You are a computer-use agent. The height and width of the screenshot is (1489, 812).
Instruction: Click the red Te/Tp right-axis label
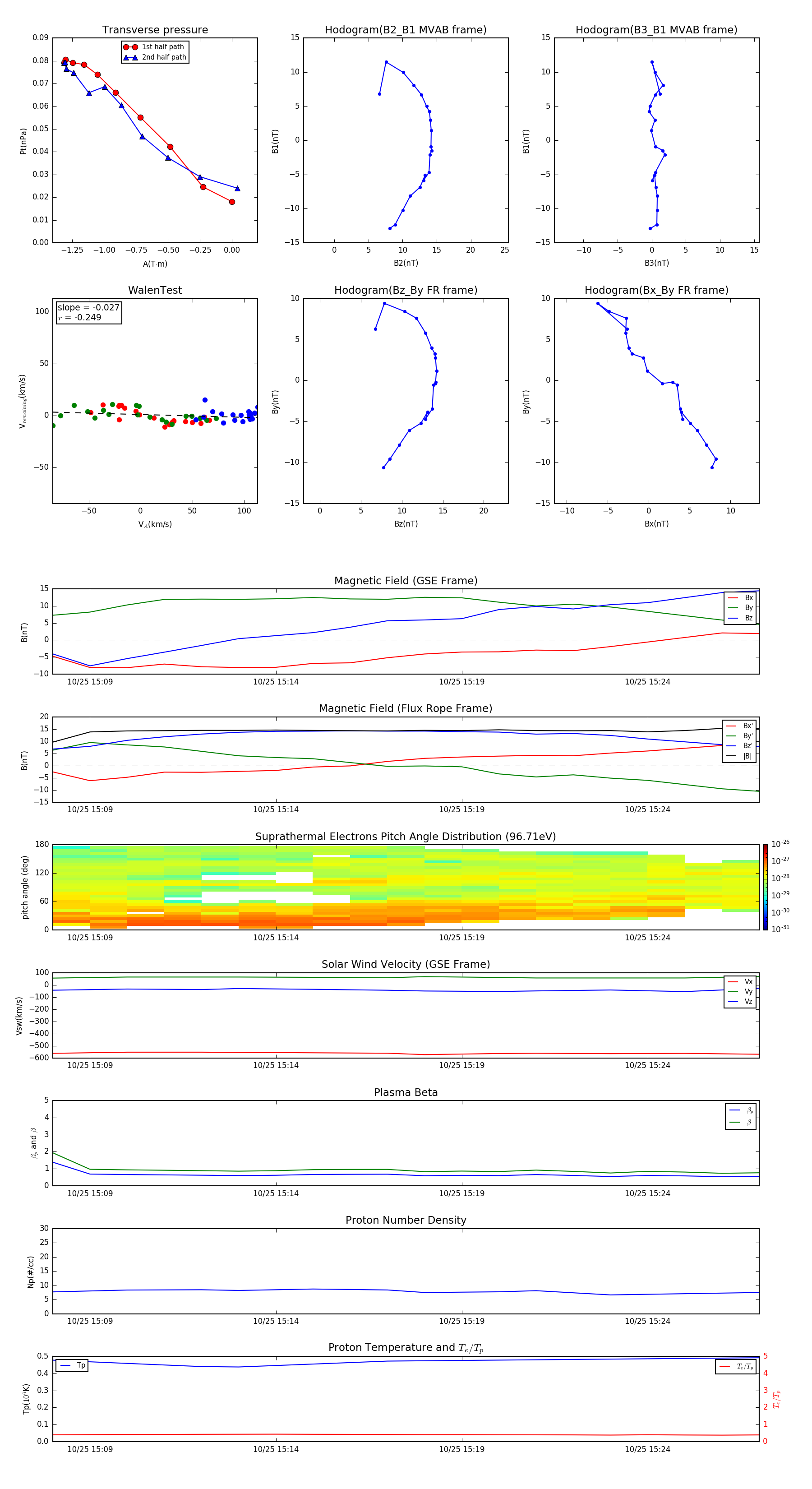pos(777,1399)
